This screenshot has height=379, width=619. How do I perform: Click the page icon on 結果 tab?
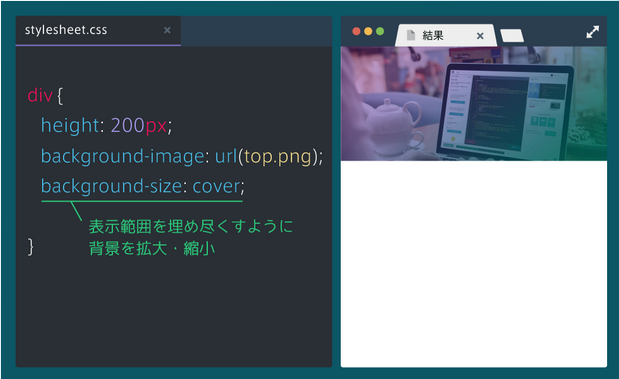point(411,35)
